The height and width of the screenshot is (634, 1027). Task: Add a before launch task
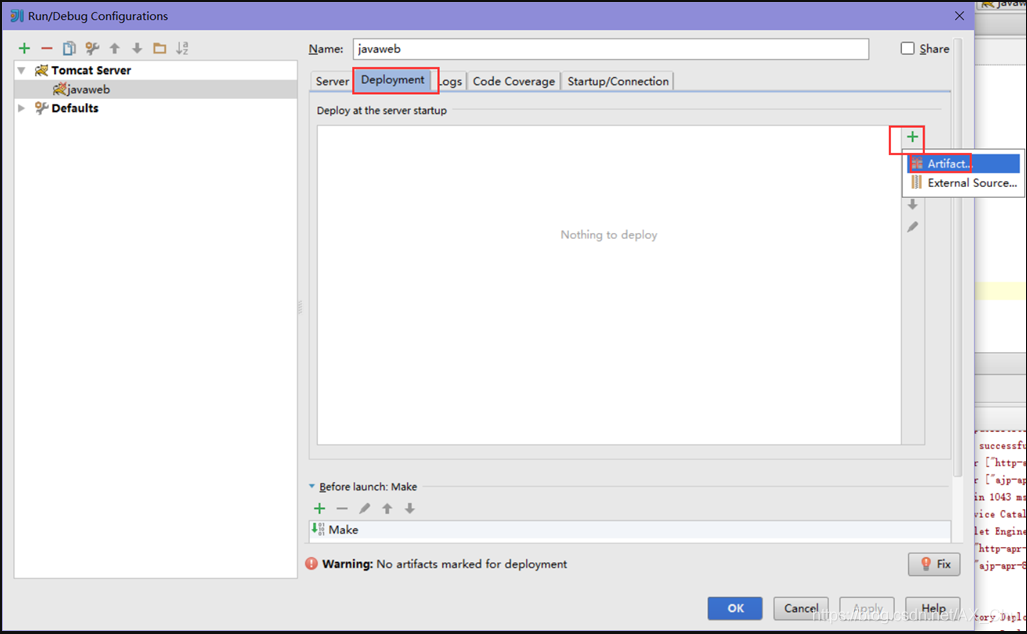320,508
